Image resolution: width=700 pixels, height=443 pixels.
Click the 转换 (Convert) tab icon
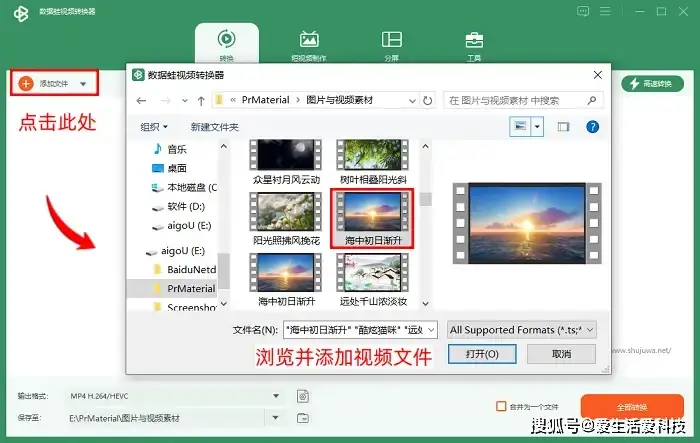tap(226, 41)
